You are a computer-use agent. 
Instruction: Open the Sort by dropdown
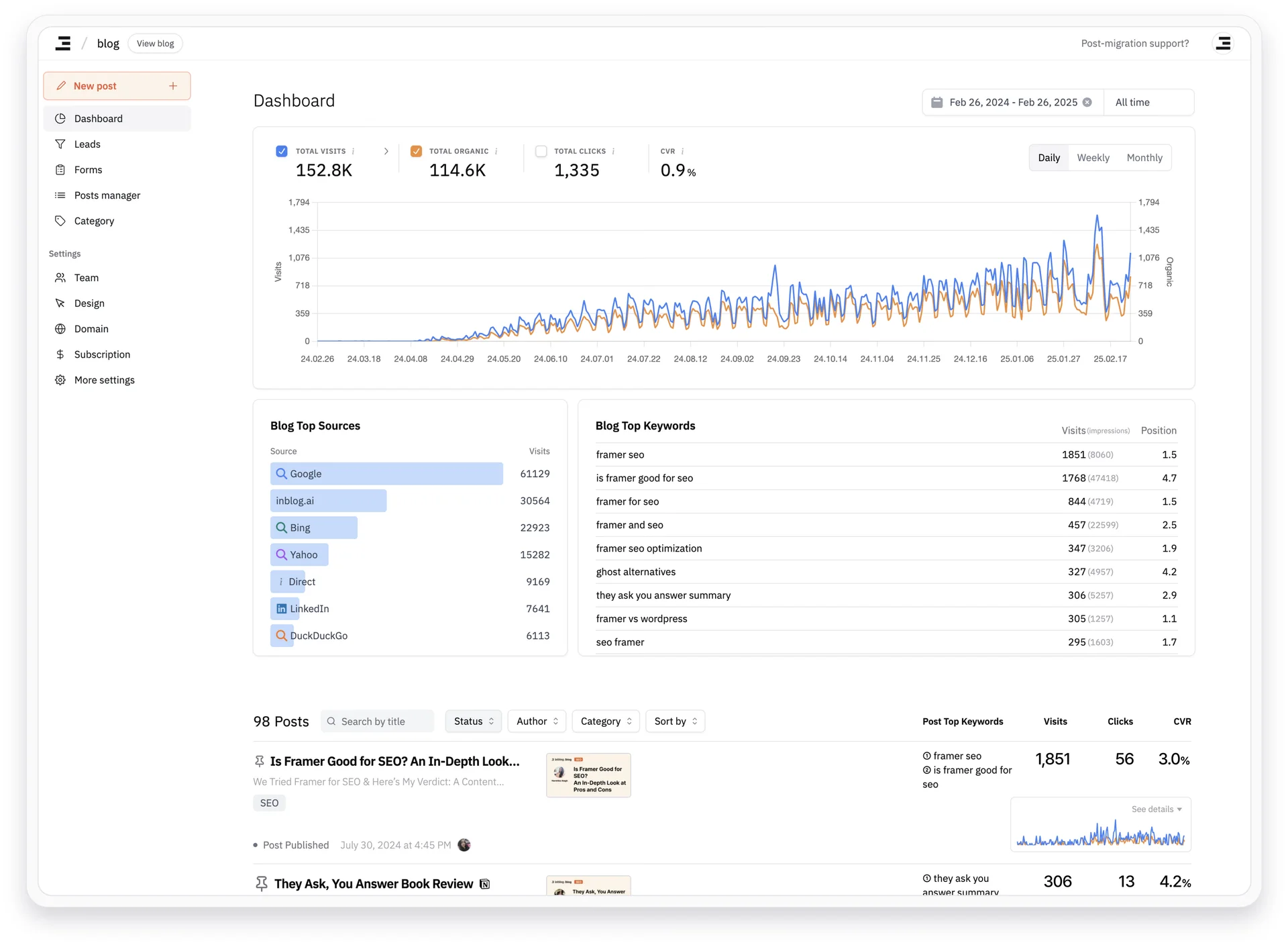[x=675, y=721]
